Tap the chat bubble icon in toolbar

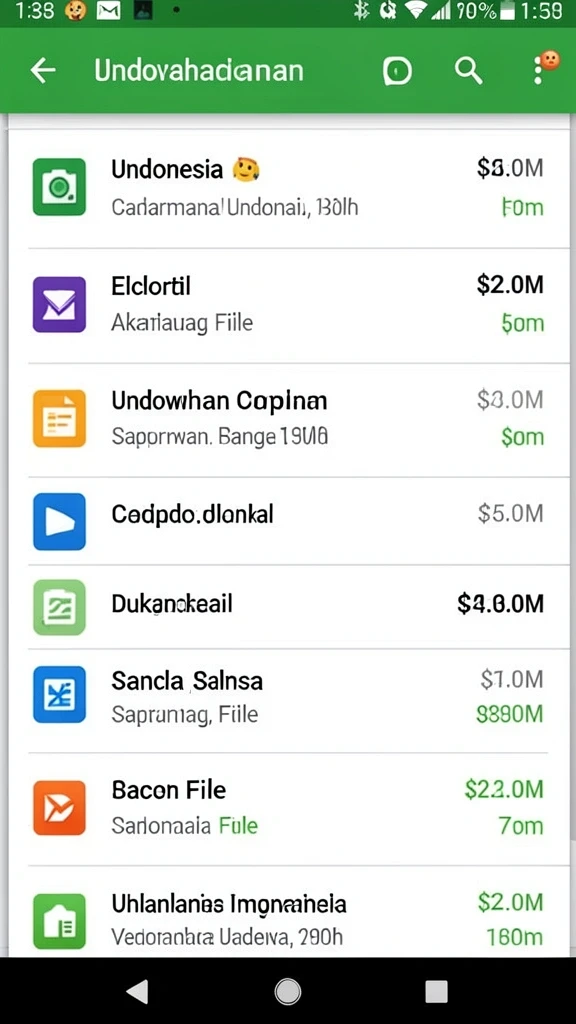click(397, 71)
